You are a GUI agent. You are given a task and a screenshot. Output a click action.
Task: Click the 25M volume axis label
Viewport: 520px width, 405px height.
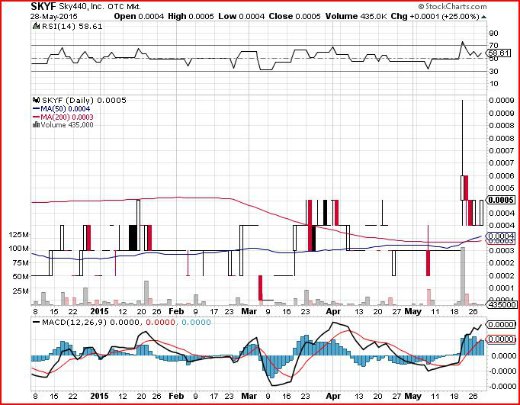click(21, 291)
